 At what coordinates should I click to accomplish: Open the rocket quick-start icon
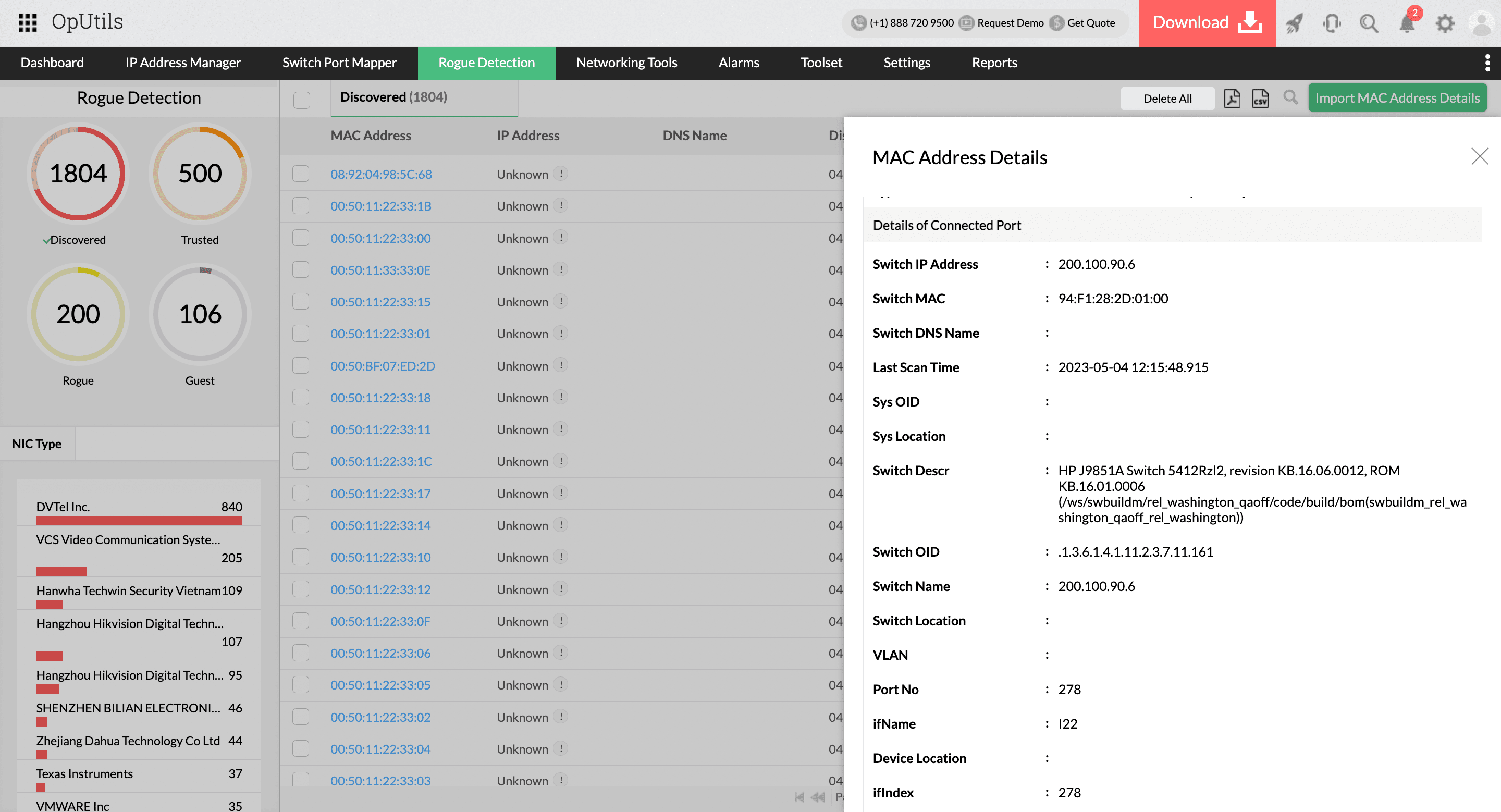pos(1294,23)
